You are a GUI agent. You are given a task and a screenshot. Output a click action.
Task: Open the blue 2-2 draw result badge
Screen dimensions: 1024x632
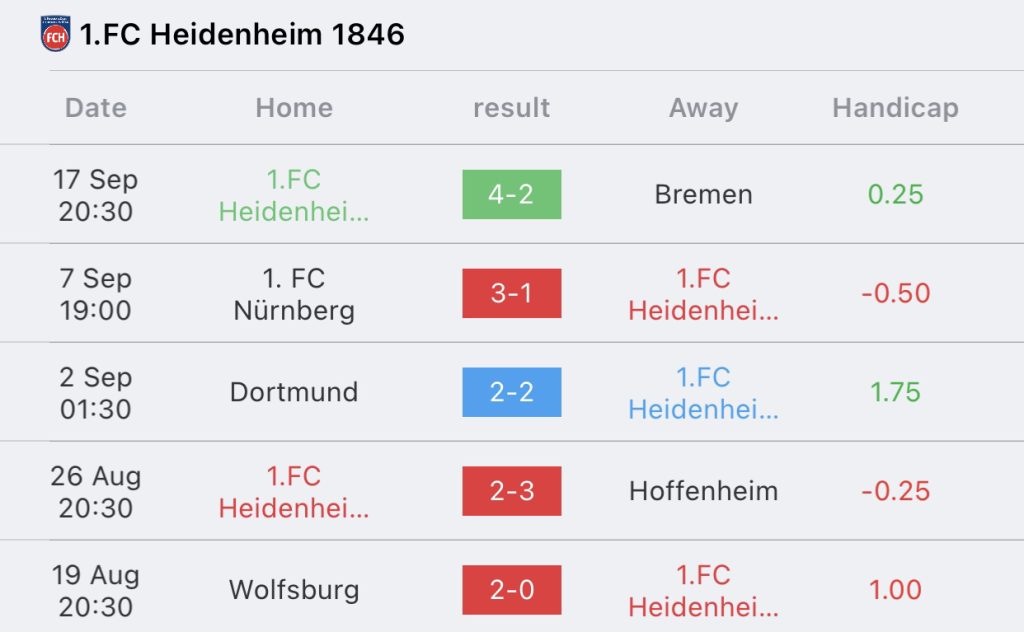(x=511, y=392)
